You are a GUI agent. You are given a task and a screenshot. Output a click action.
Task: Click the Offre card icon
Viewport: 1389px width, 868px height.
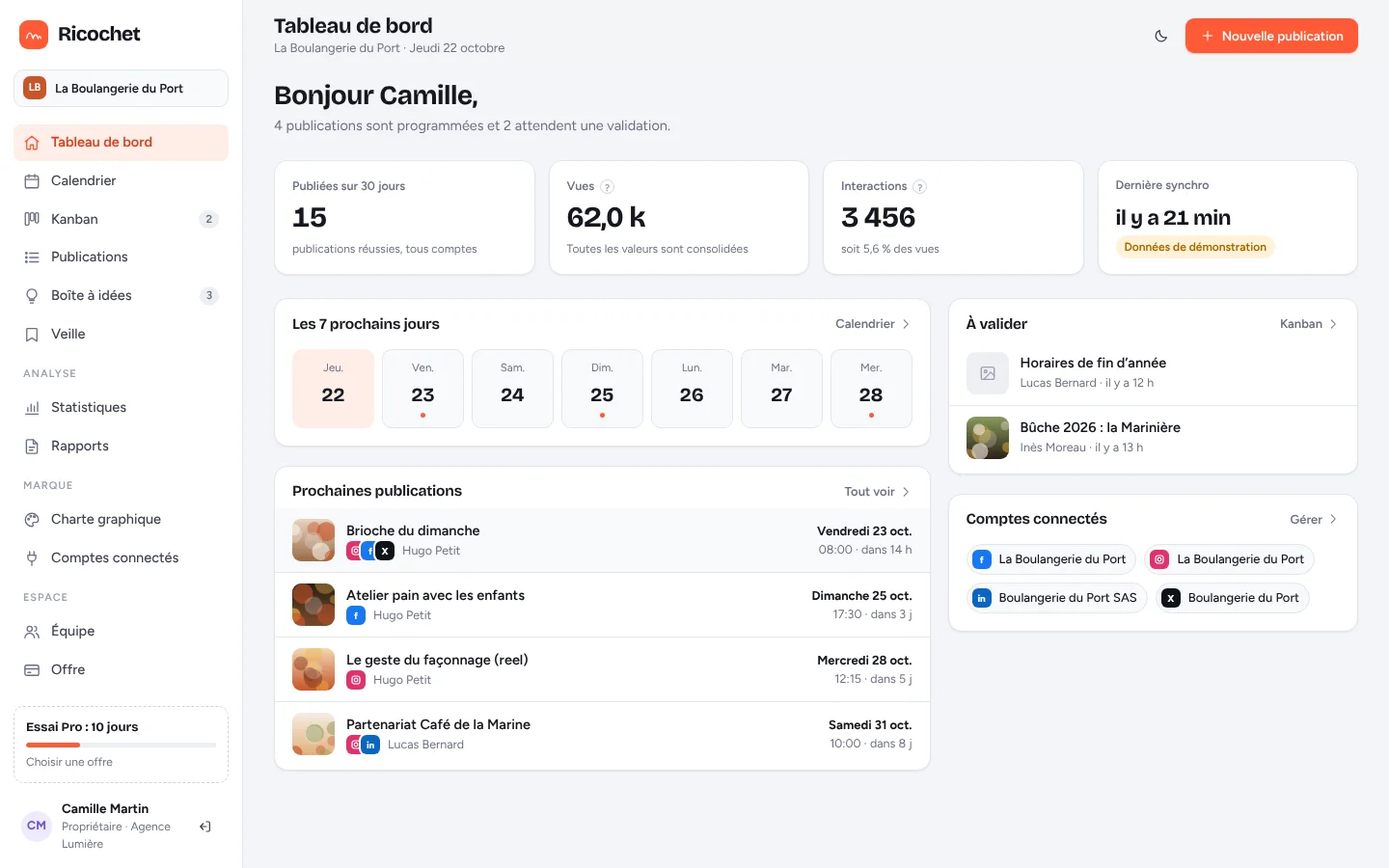pyautogui.click(x=32, y=669)
